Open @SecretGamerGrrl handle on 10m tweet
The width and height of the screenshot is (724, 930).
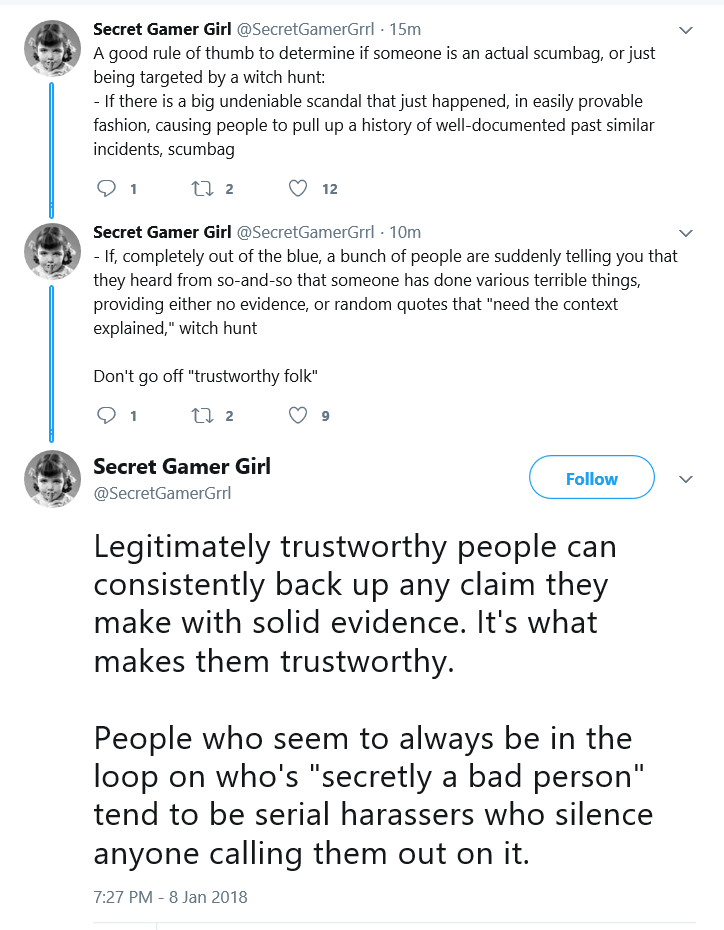[305, 232]
